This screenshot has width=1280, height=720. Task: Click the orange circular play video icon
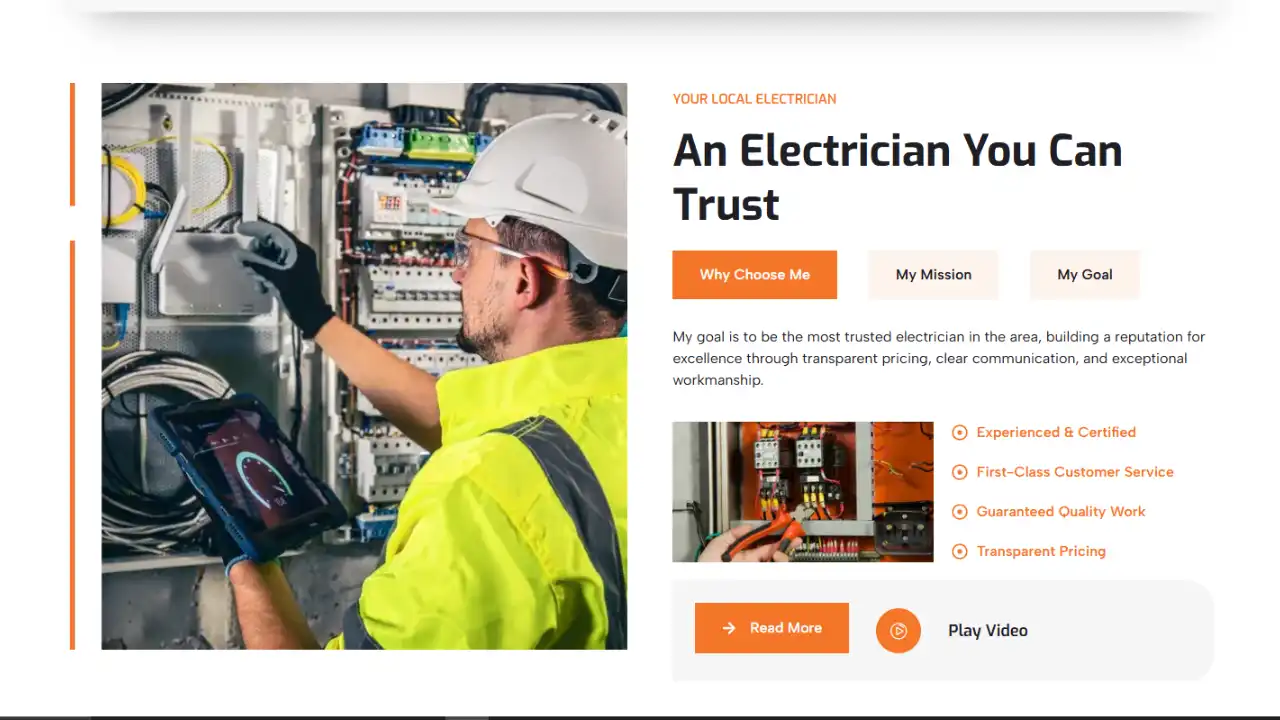[x=898, y=631]
